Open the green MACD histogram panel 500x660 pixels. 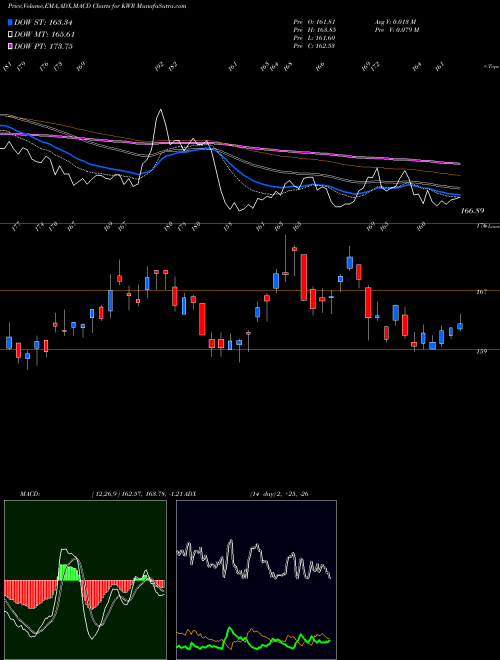click(85, 580)
